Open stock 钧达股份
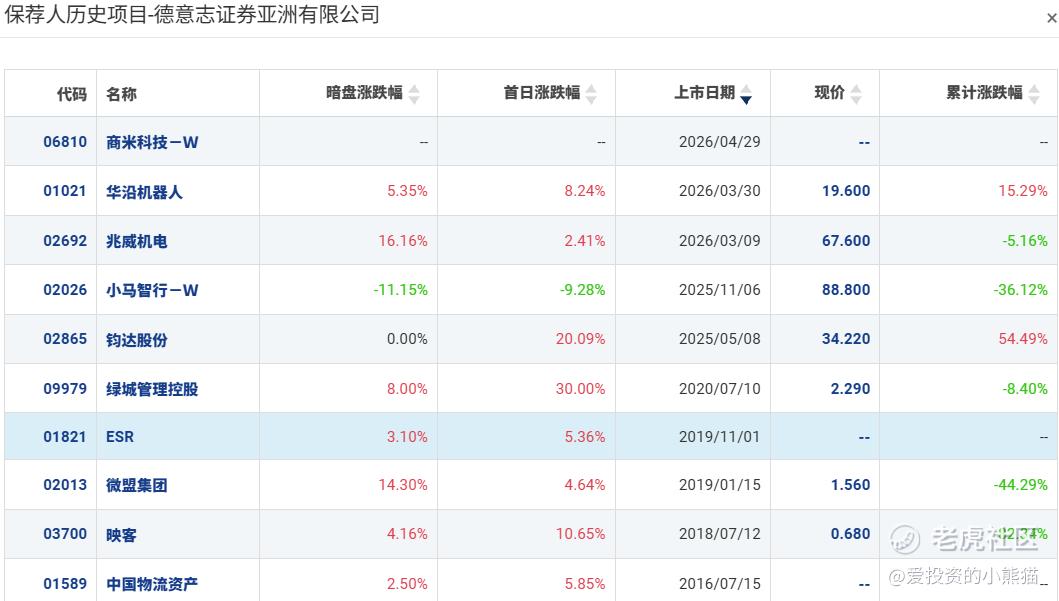1059x601 pixels. tap(136, 340)
